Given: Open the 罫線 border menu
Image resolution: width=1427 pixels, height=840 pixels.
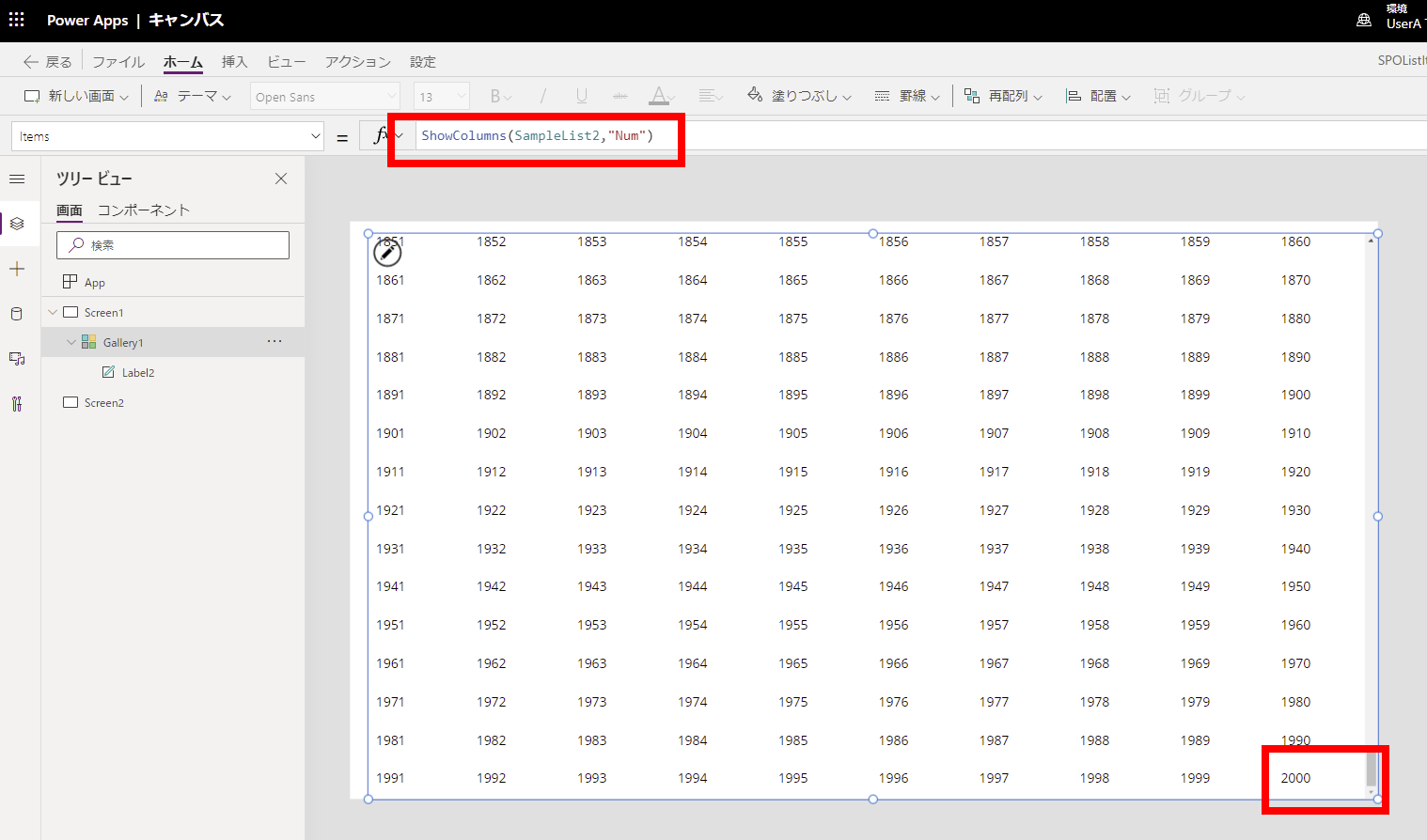Looking at the screenshot, I should point(907,96).
